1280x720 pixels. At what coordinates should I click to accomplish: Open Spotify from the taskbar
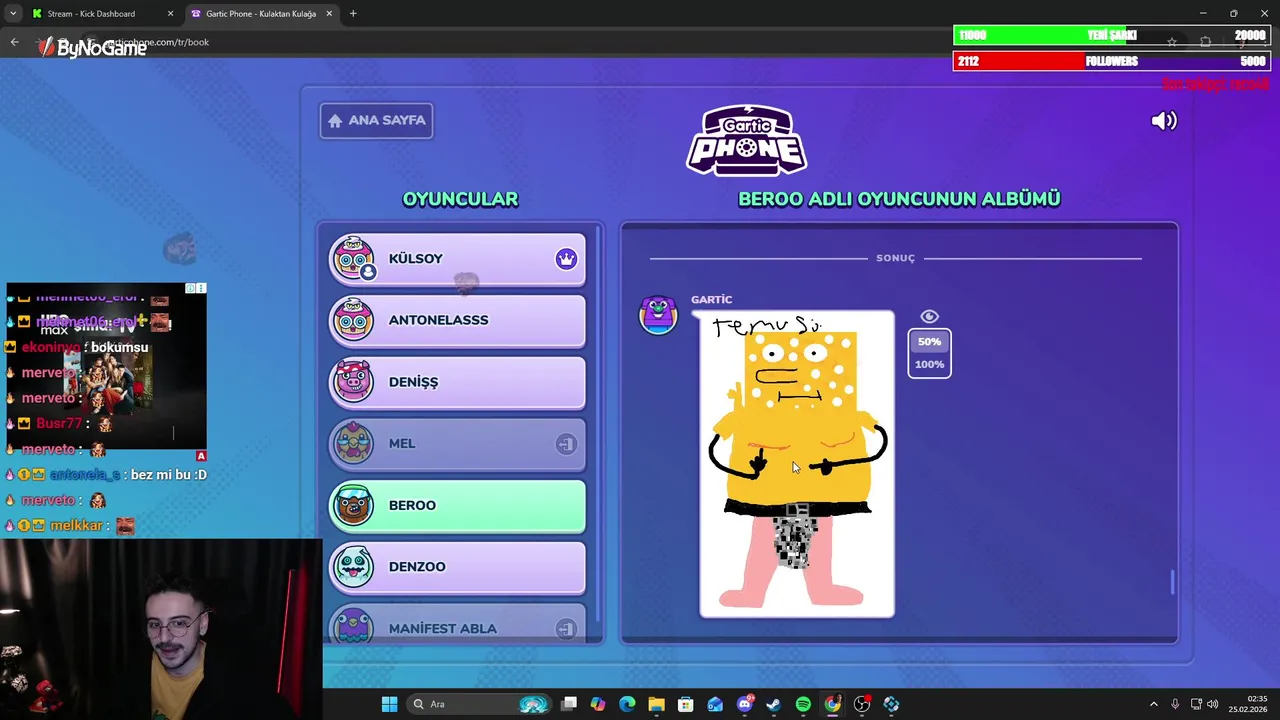[803, 704]
